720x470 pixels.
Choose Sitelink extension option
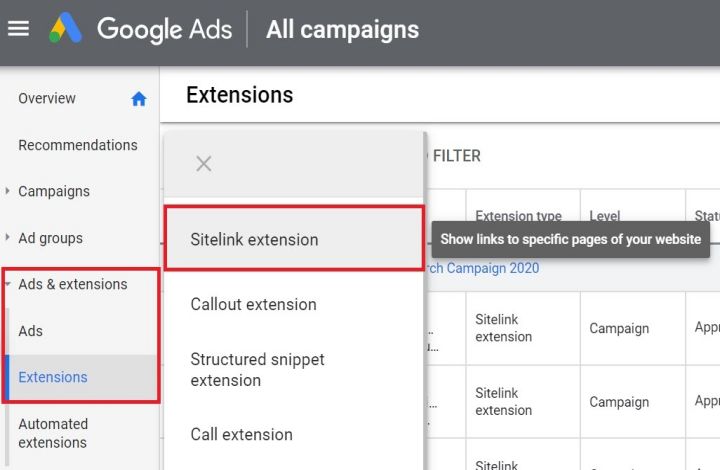coord(254,240)
